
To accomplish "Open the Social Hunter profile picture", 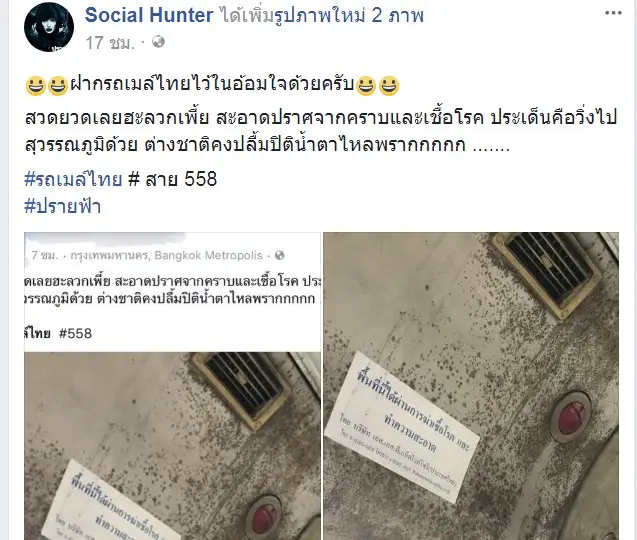I will (49, 27).
